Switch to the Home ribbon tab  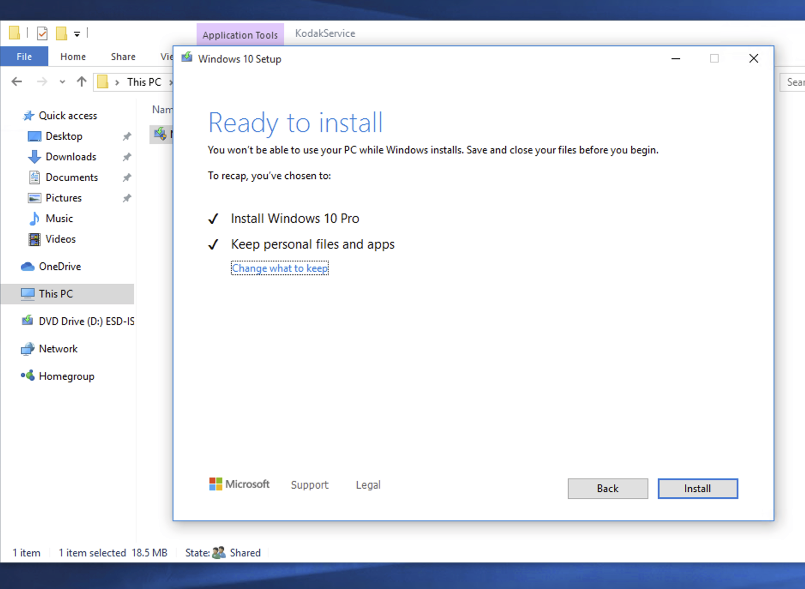(x=73, y=56)
